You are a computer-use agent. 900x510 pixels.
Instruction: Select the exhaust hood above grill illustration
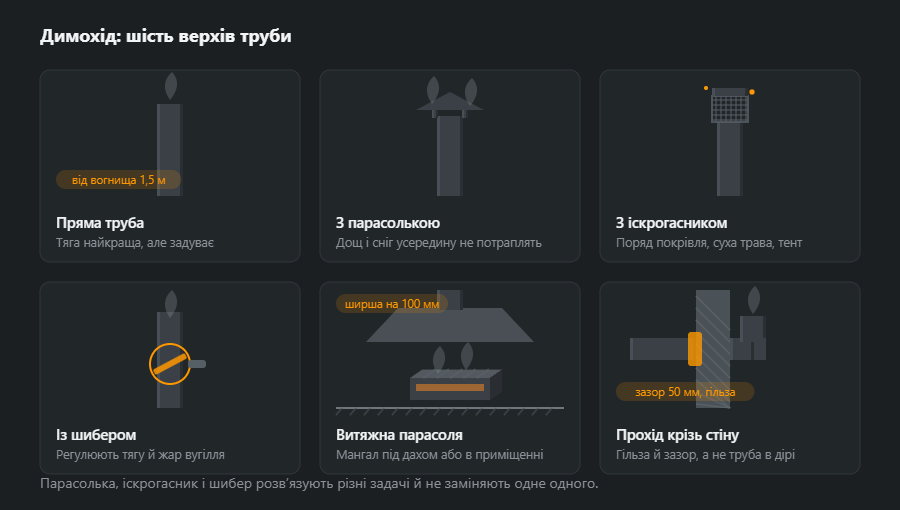point(450,325)
